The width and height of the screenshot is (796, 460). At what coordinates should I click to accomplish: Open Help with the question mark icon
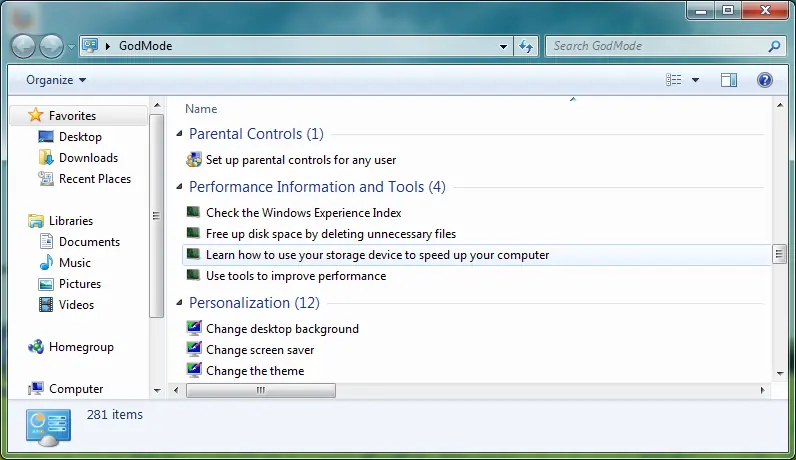pyautogui.click(x=765, y=80)
